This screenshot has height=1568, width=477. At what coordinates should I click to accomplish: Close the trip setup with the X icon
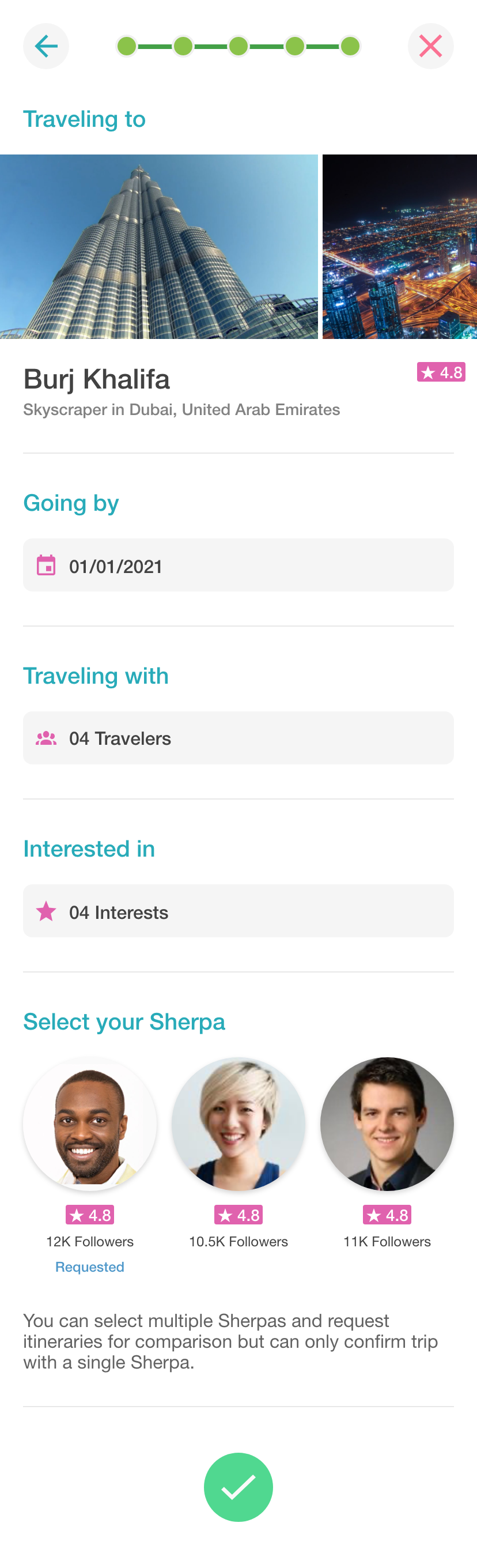coord(430,46)
